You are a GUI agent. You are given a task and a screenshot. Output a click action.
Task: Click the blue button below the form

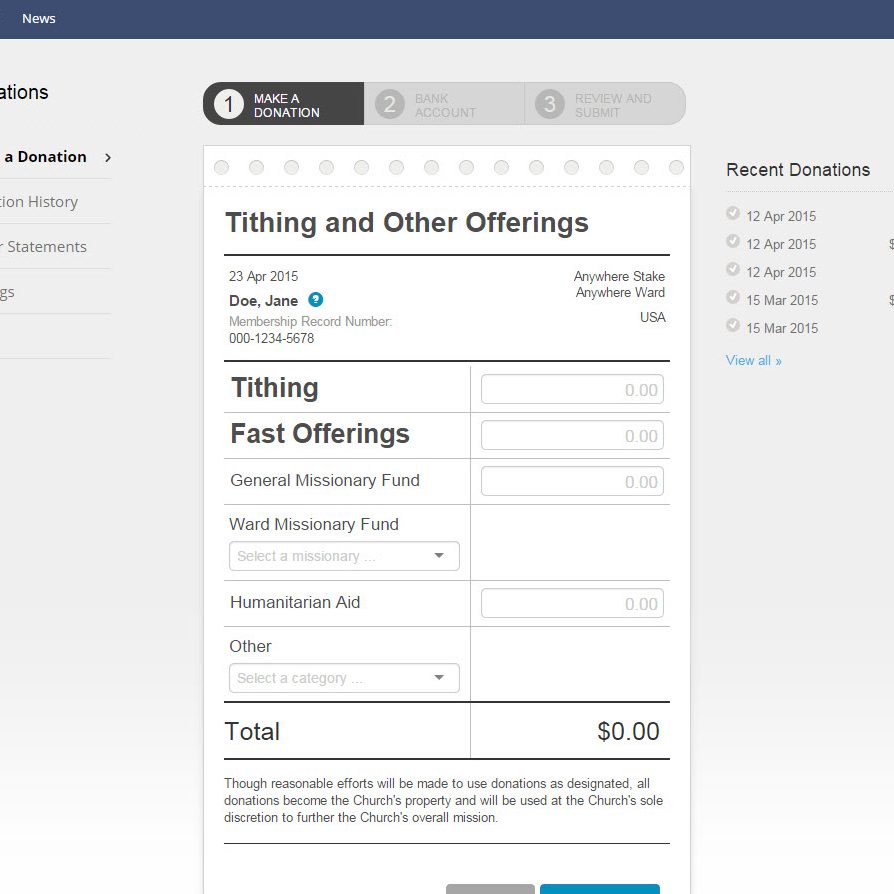599,888
